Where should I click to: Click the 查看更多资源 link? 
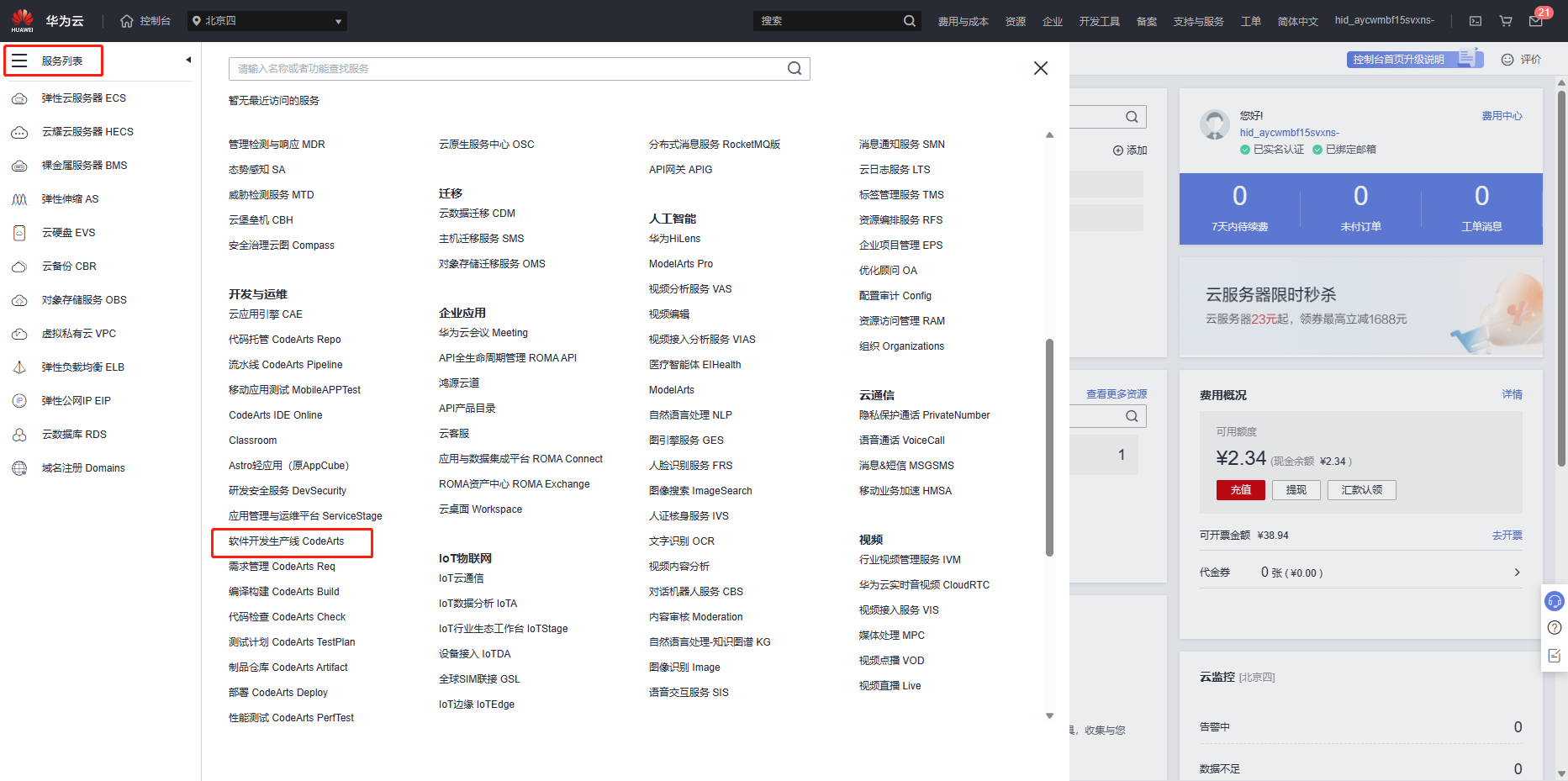coord(1117,394)
